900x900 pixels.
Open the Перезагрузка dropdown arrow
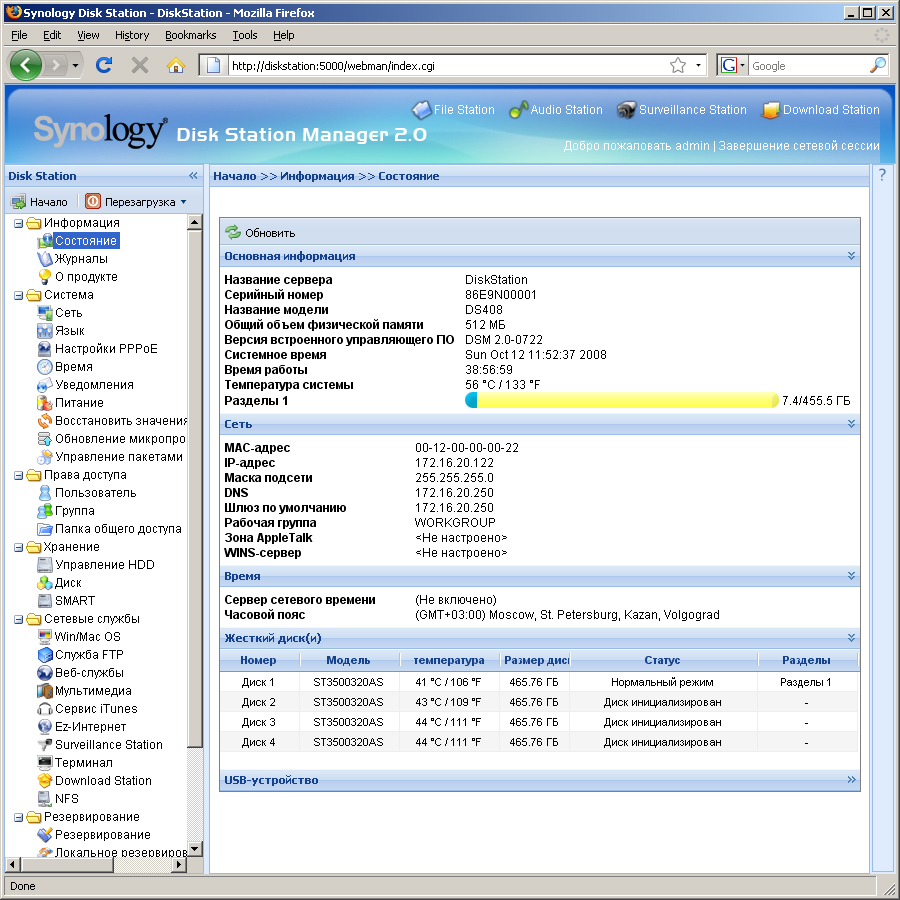184,202
